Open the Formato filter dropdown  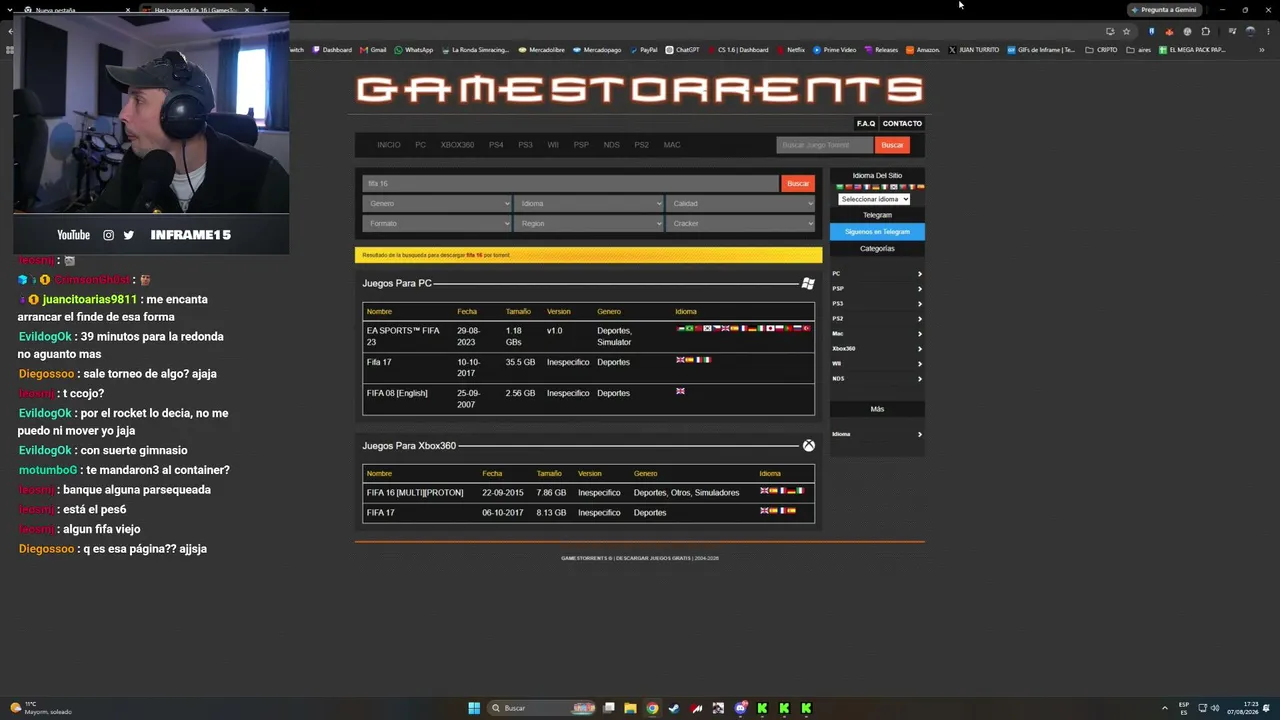click(x=437, y=224)
